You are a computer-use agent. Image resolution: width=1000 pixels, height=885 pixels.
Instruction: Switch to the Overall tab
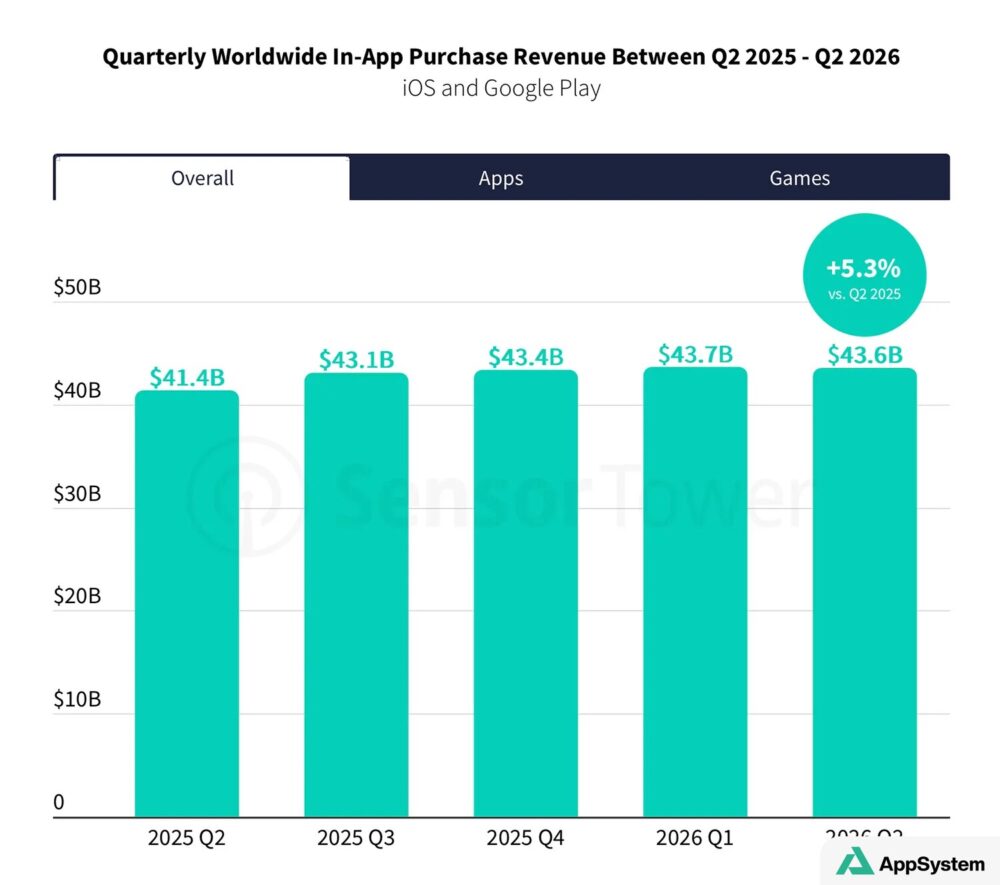(202, 178)
